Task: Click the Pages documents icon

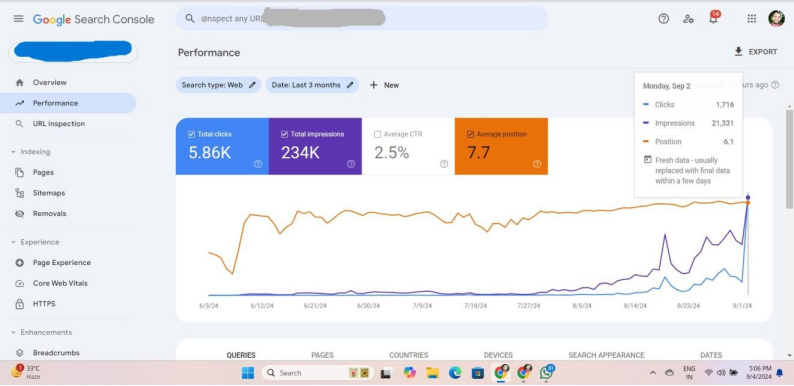Action: point(19,173)
